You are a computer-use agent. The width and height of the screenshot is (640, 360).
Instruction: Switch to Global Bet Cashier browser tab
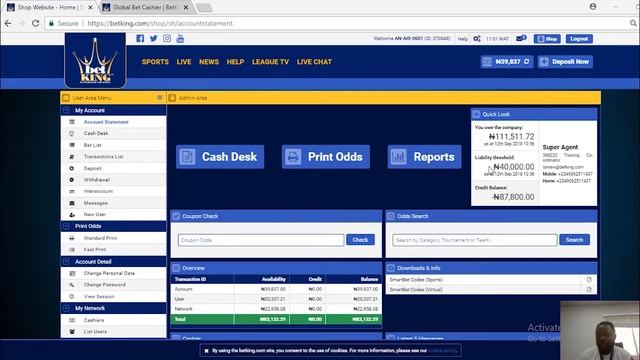pyautogui.click(x=144, y=7)
